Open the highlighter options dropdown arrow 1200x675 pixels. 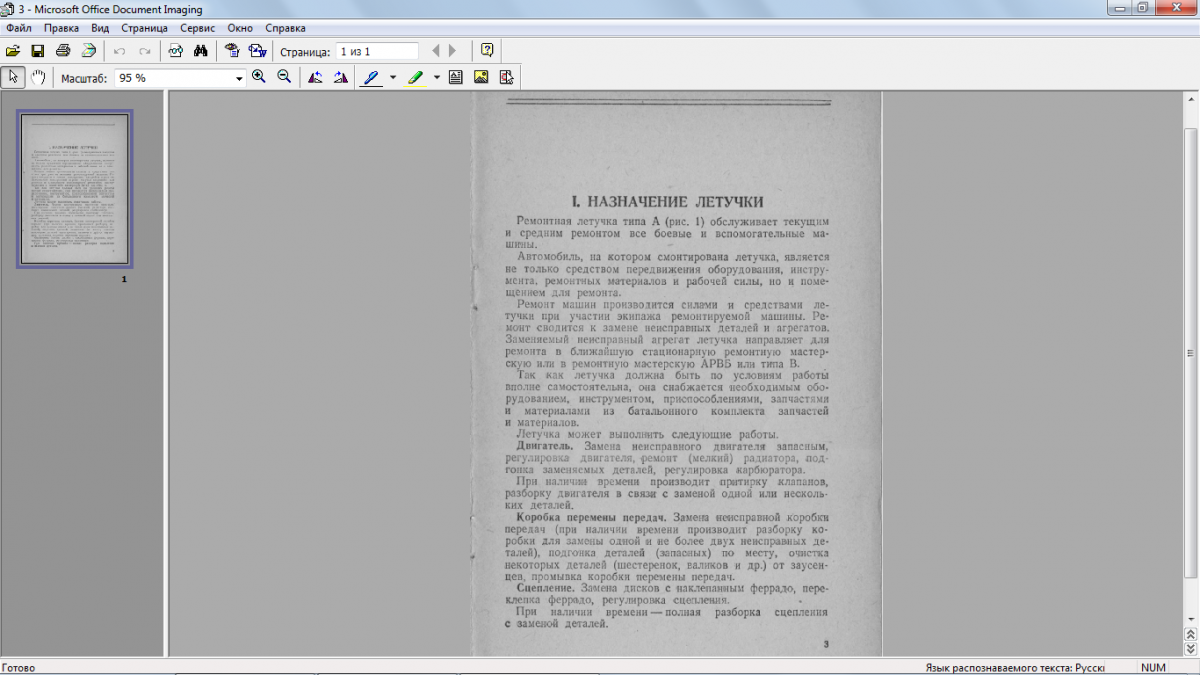click(x=437, y=77)
